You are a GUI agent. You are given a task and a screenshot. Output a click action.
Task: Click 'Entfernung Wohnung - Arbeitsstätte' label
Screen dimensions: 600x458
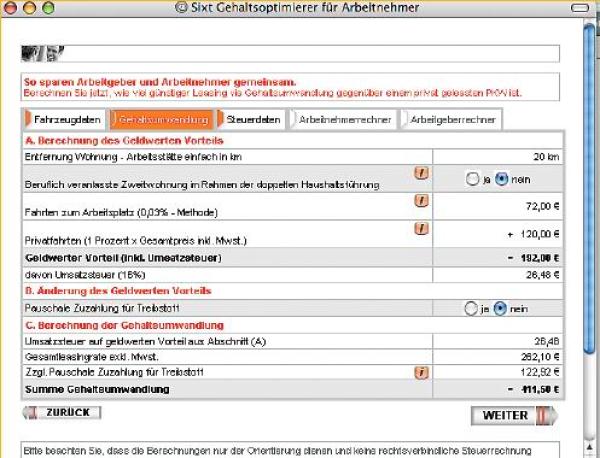point(133,157)
